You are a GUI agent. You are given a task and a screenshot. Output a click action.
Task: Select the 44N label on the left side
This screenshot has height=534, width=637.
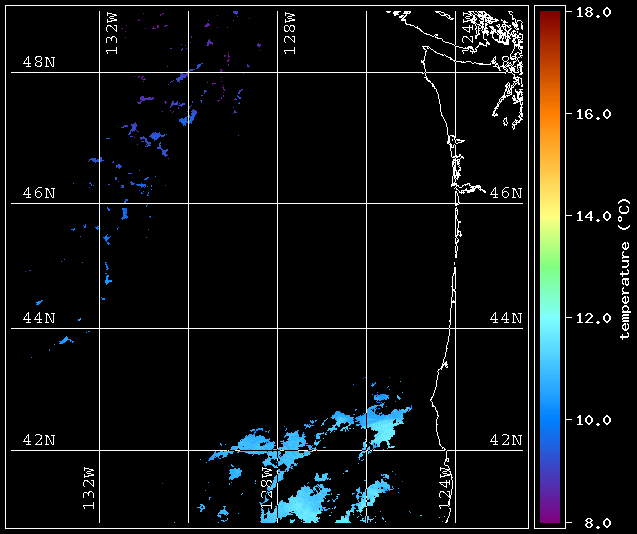pos(39,318)
